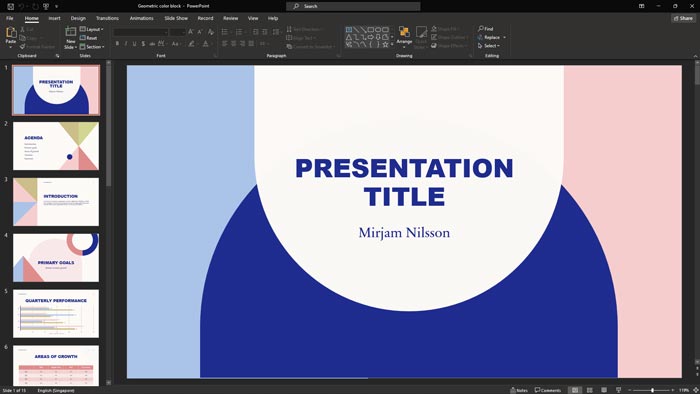Switch to the Record tab
This screenshot has height=394, width=700.
pos(205,18)
